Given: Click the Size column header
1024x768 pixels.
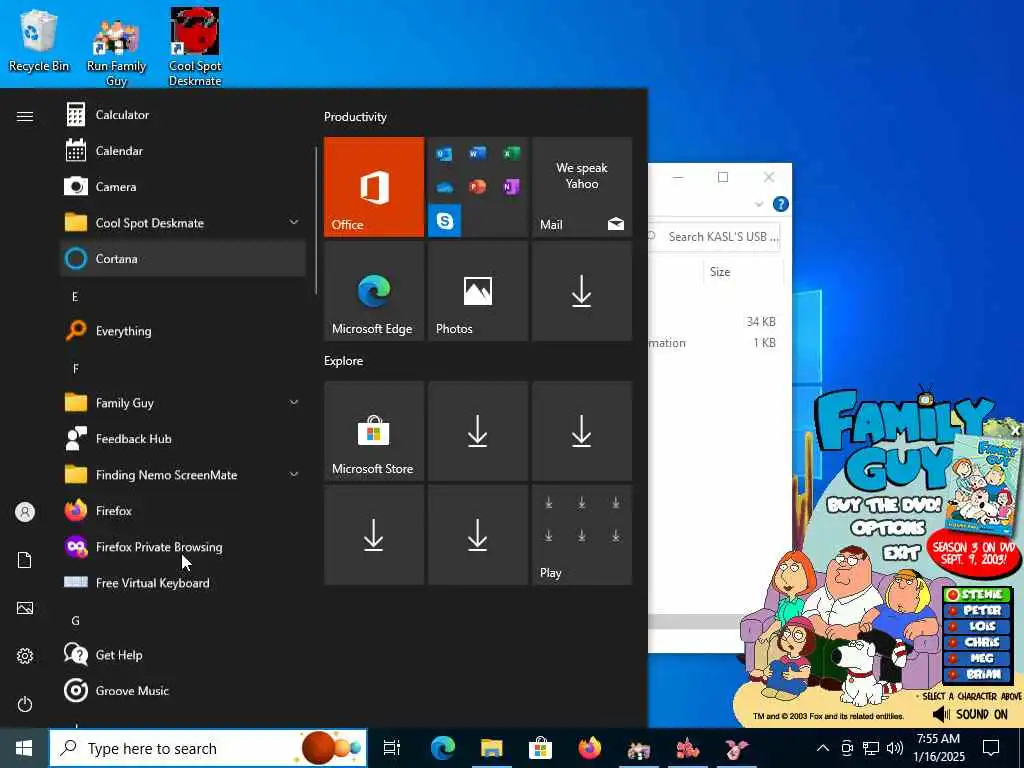Looking at the screenshot, I should (x=743, y=272).
